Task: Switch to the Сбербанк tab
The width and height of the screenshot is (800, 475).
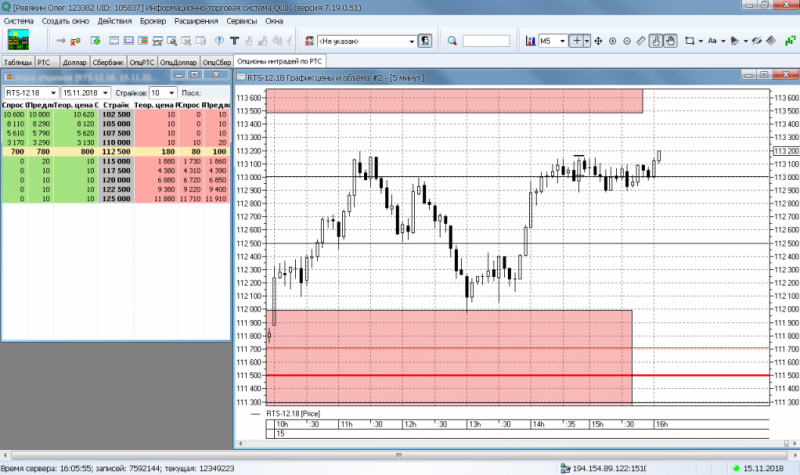Action: pyautogui.click(x=108, y=62)
